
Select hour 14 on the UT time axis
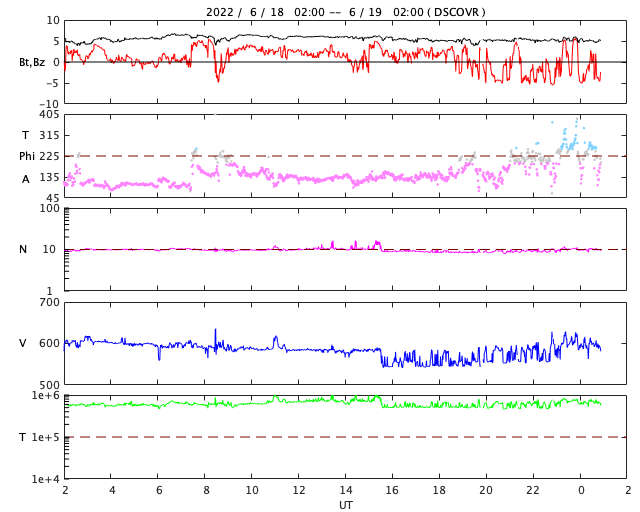pos(345,491)
